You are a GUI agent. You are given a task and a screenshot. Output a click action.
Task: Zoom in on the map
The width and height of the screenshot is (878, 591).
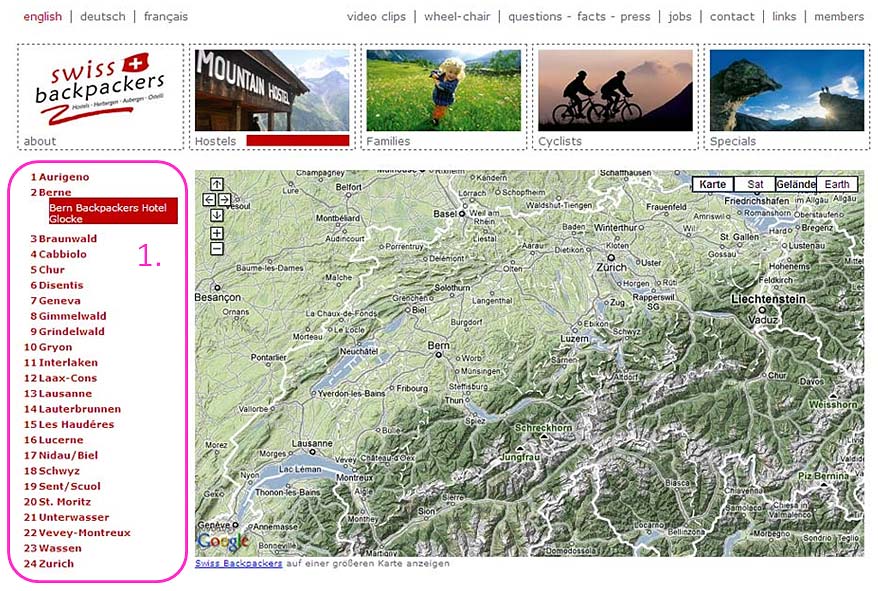(x=217, y=233)
